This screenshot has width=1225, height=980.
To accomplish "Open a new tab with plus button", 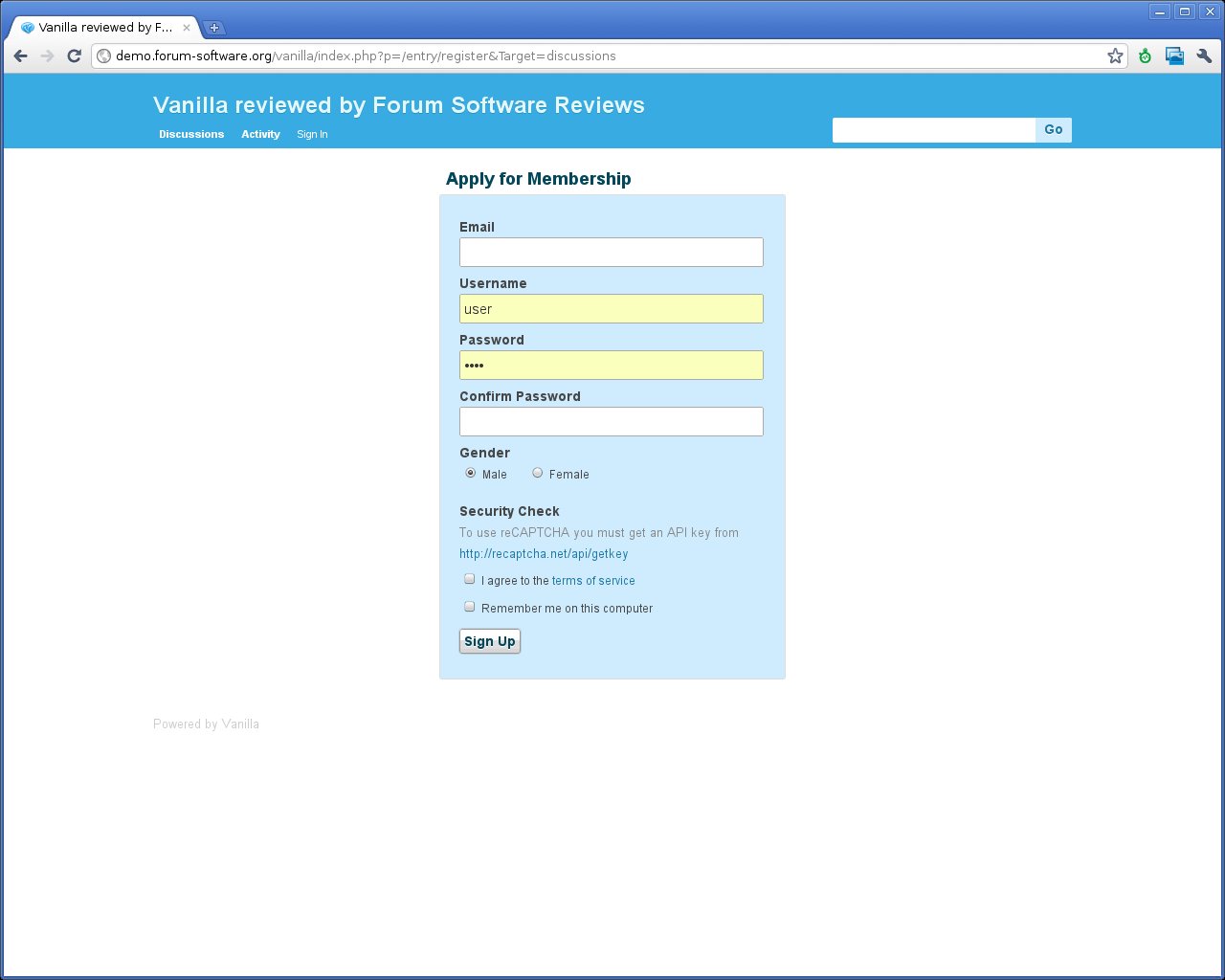I will [x=214, y=28].
